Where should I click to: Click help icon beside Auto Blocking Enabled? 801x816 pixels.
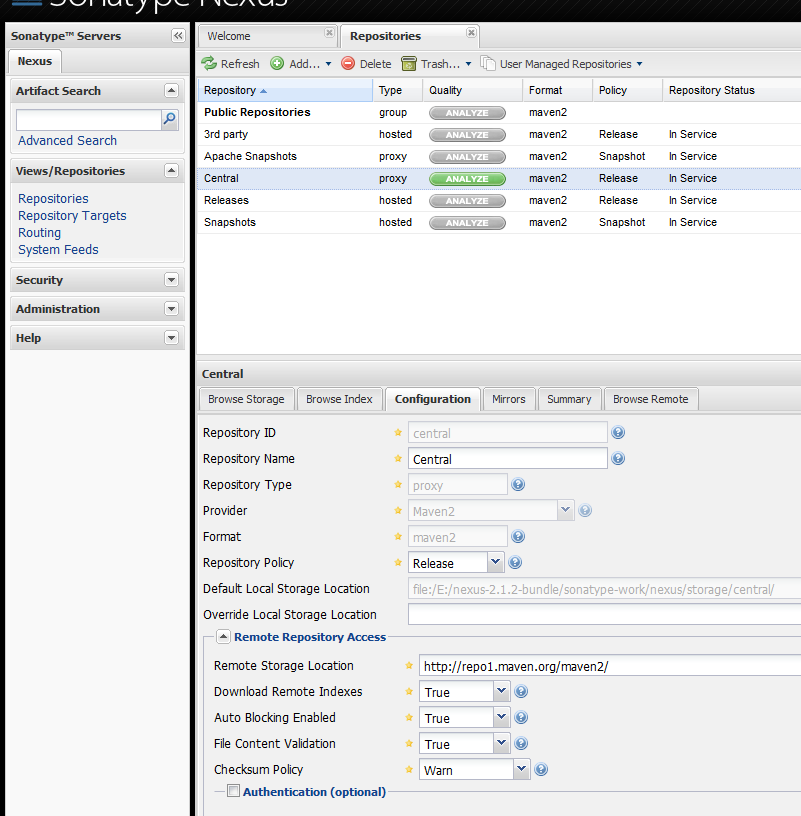(521, 717)
